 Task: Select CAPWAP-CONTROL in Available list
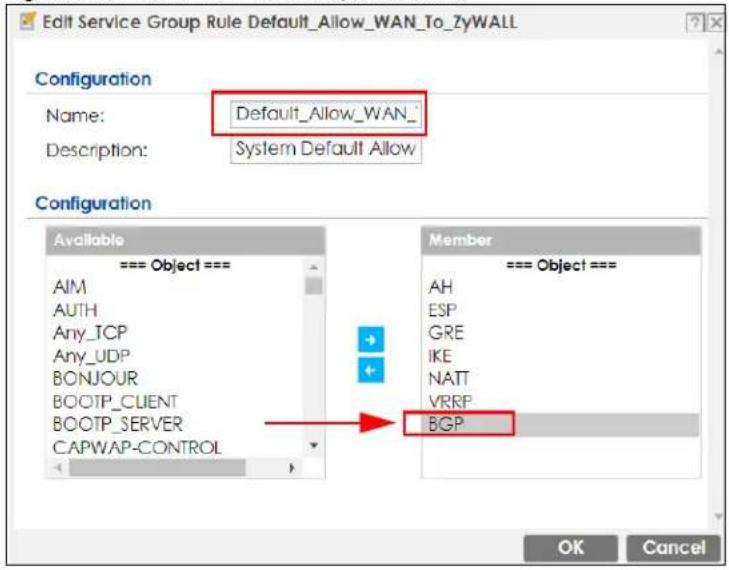[x=137, y=447]
